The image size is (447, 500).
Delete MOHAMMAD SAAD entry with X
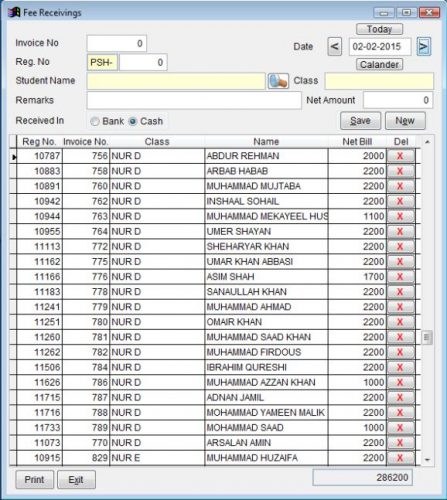pyautogui.click(x=400, y=428)
